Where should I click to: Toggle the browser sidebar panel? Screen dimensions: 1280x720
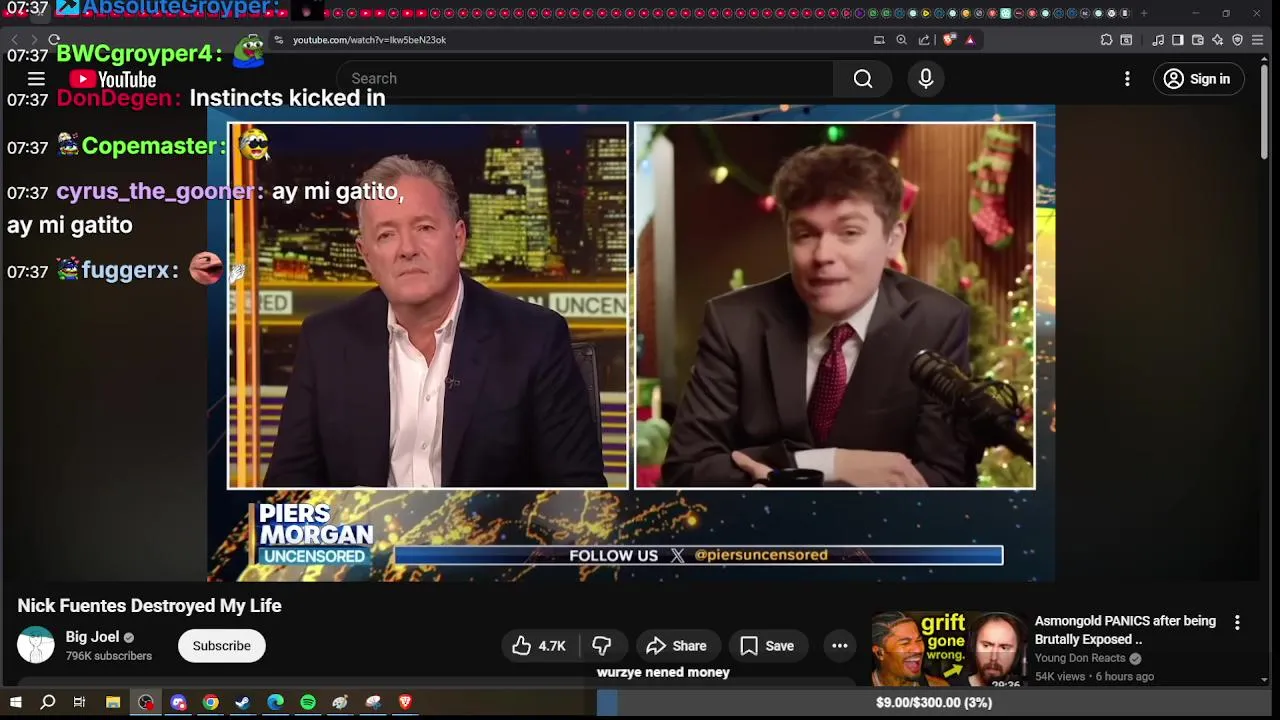pos(1178,40)
